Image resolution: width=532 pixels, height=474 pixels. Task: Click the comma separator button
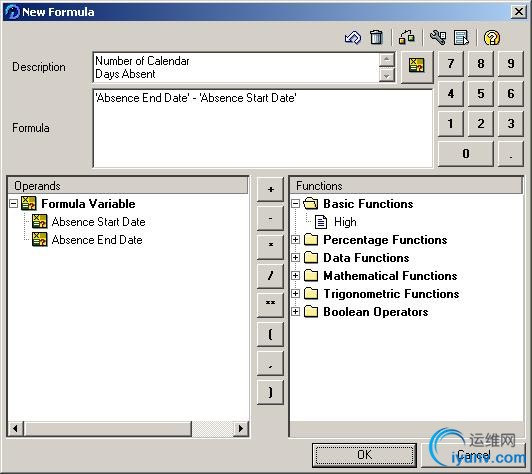coord(270,363)
